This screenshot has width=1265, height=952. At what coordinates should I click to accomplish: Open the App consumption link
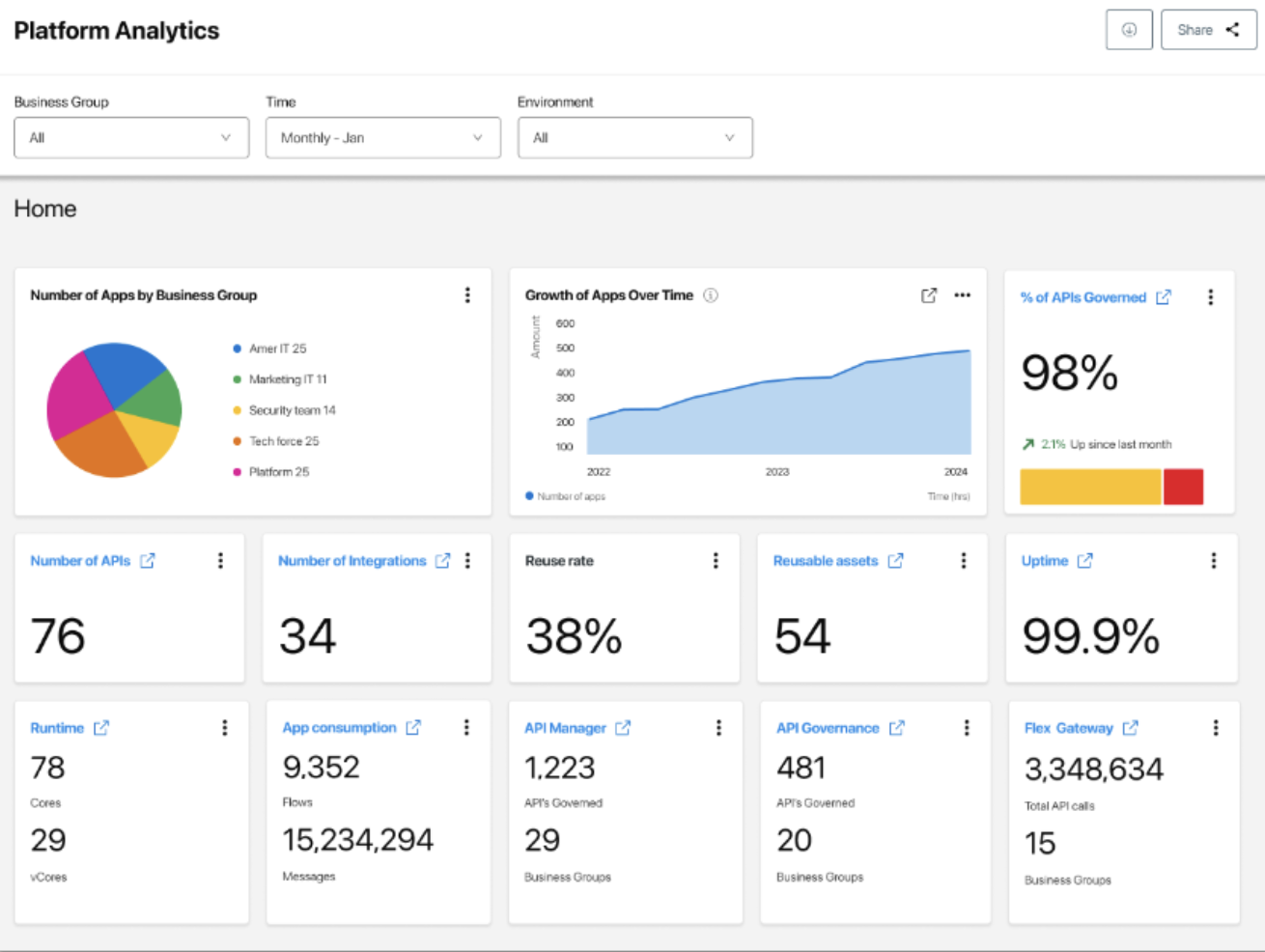(339, 728)
